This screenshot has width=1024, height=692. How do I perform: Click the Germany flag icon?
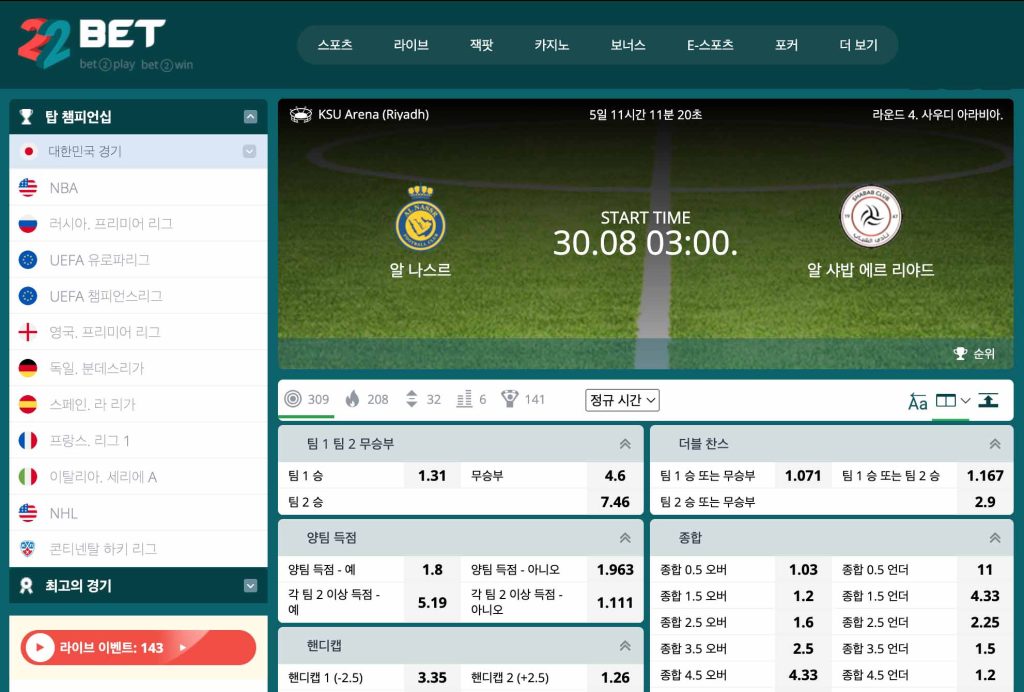pos(28,368)
